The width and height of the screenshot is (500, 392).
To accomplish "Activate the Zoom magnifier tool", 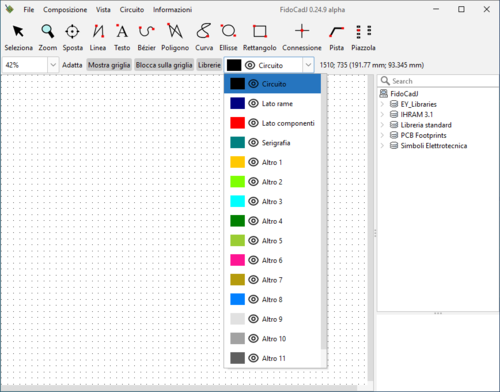I will click(48, 37).
